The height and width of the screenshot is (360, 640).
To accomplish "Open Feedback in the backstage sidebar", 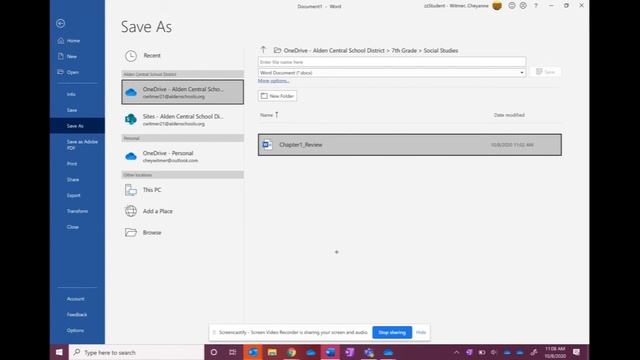I will [x=77, y=315].
